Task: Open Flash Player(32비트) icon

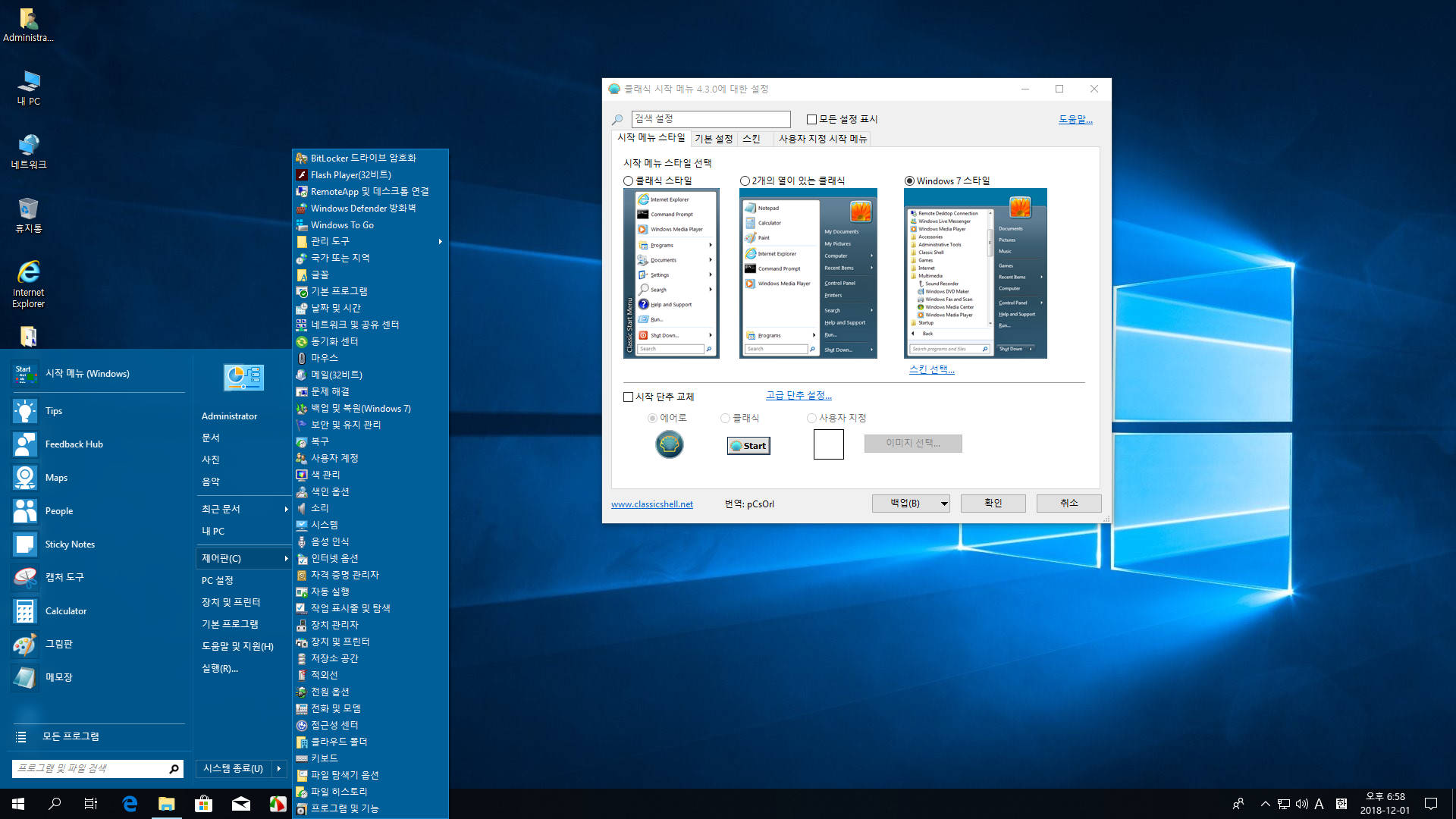Action: coord(302,175)
